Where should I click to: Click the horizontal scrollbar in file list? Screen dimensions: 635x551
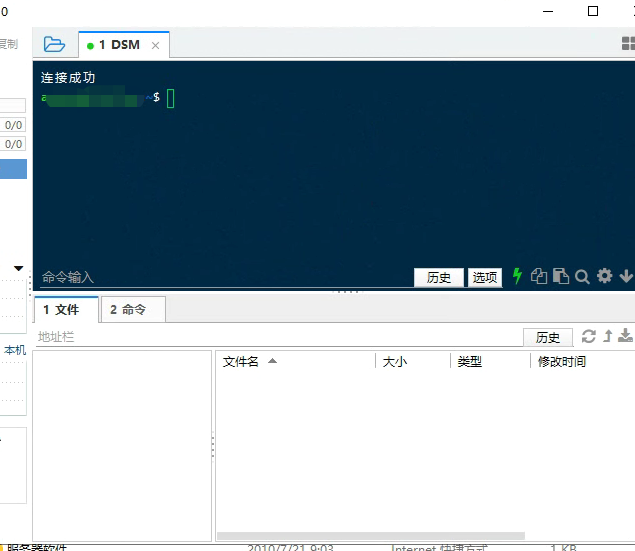pyautogui.click(x=371, y=536)
